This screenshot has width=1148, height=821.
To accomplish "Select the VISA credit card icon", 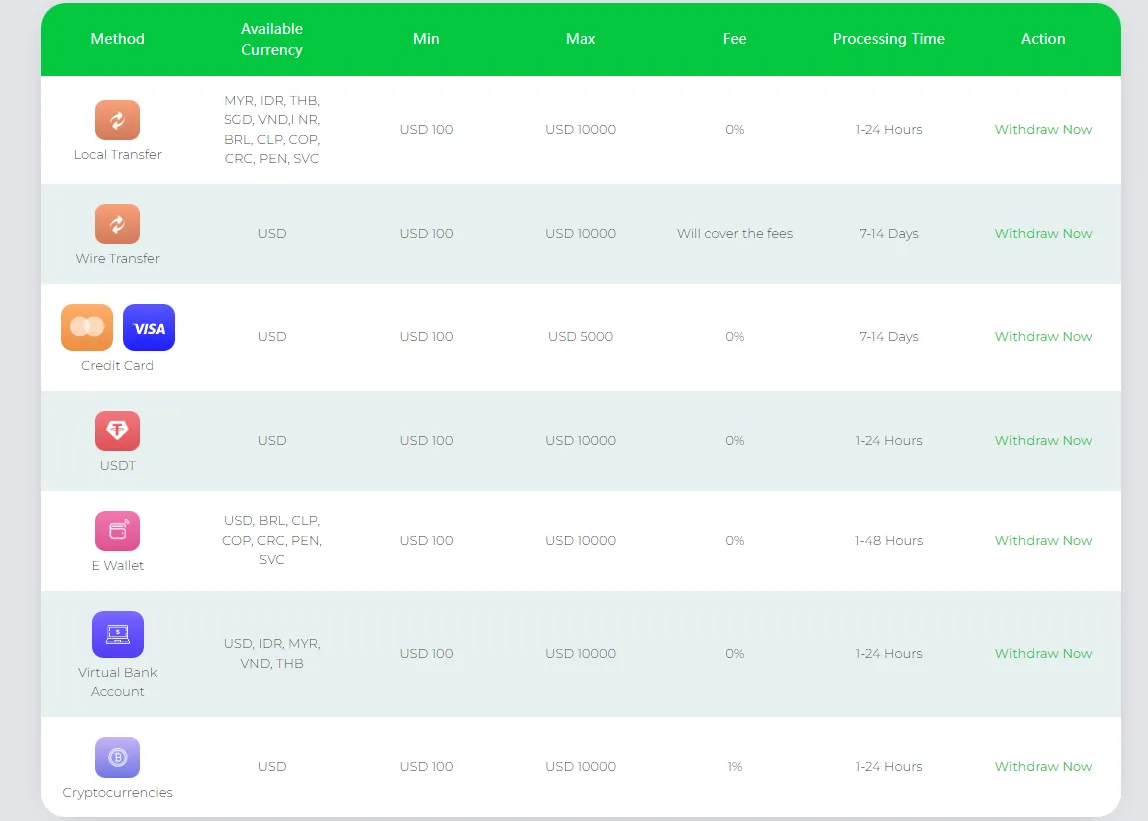I will click(149, 327).
